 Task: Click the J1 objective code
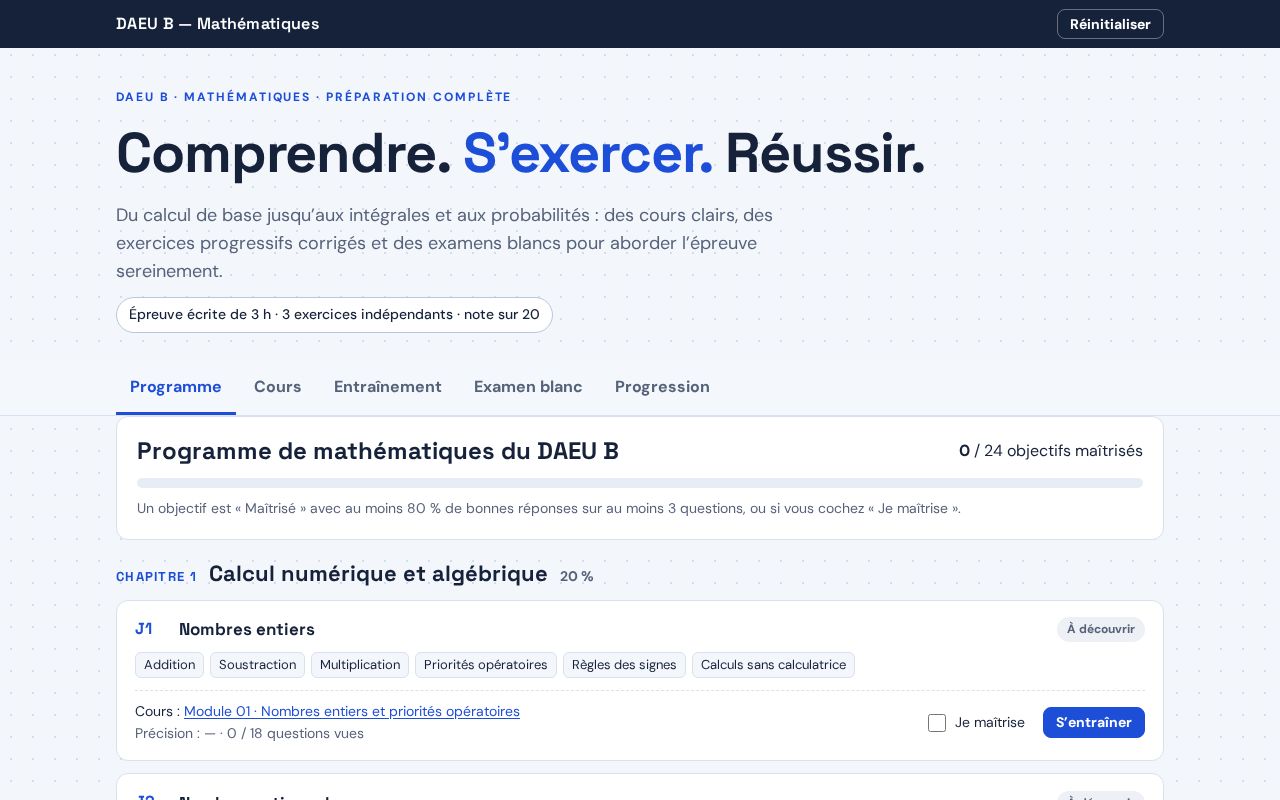(144, 629)
